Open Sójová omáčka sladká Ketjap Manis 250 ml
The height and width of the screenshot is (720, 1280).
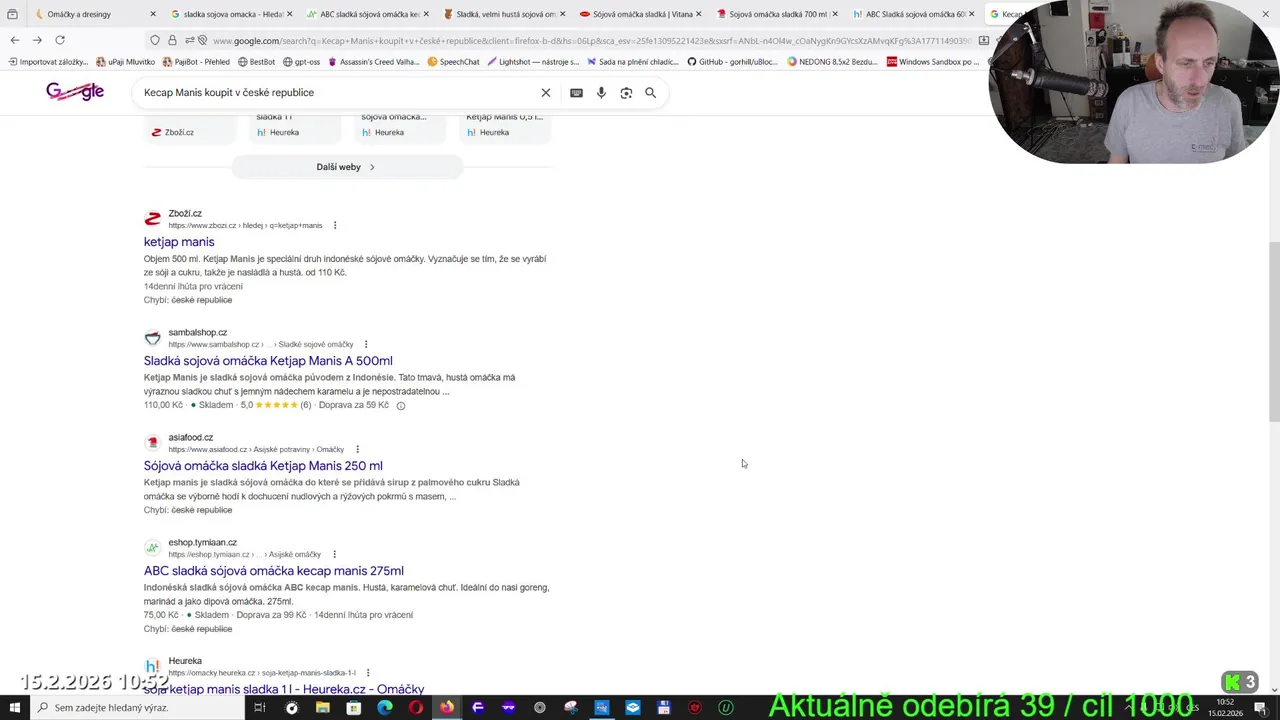tap(263, 466)
